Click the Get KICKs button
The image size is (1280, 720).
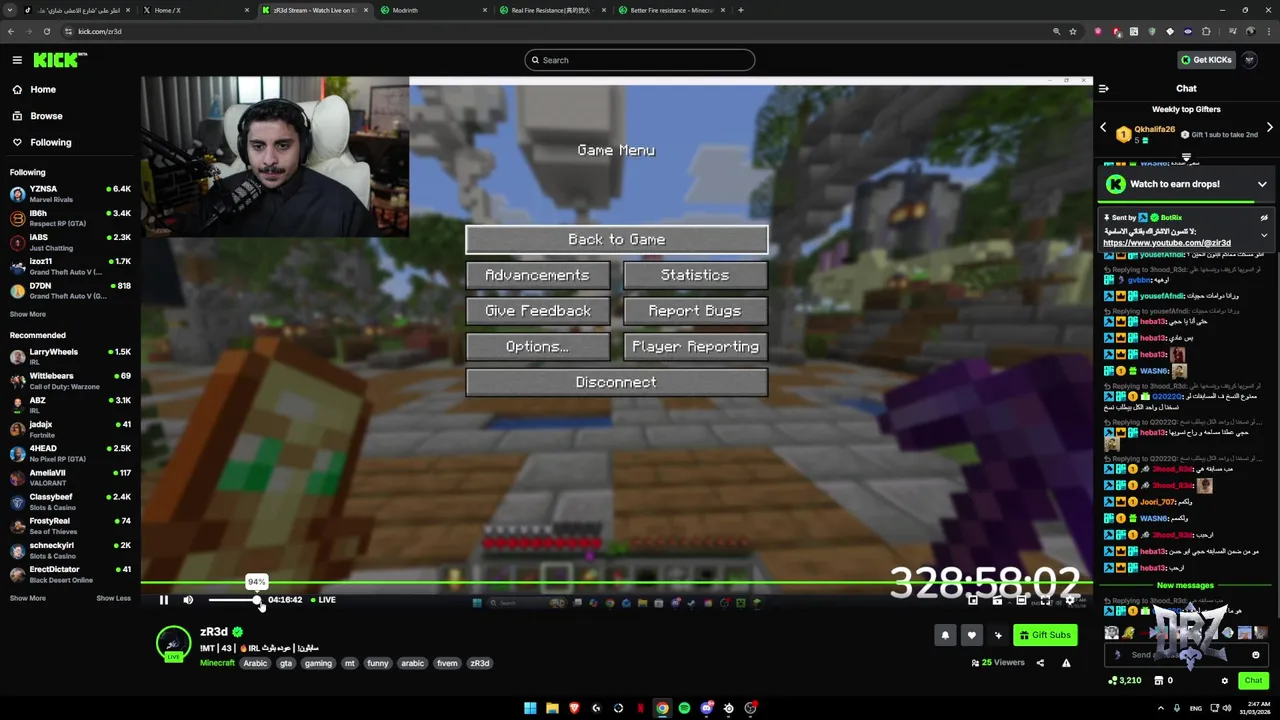[1206, 60]
